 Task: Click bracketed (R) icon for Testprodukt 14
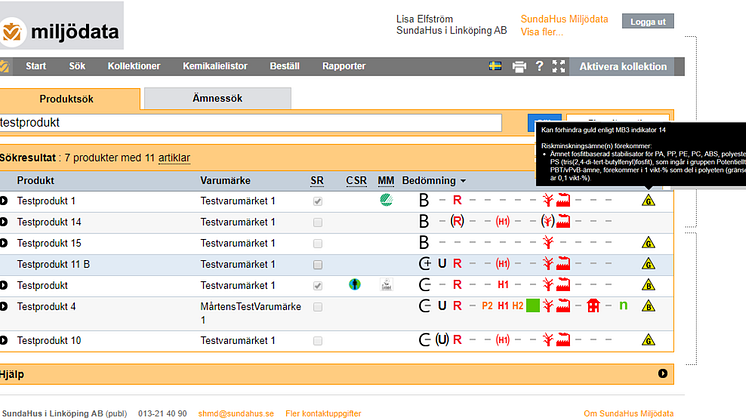click(457, 221)
